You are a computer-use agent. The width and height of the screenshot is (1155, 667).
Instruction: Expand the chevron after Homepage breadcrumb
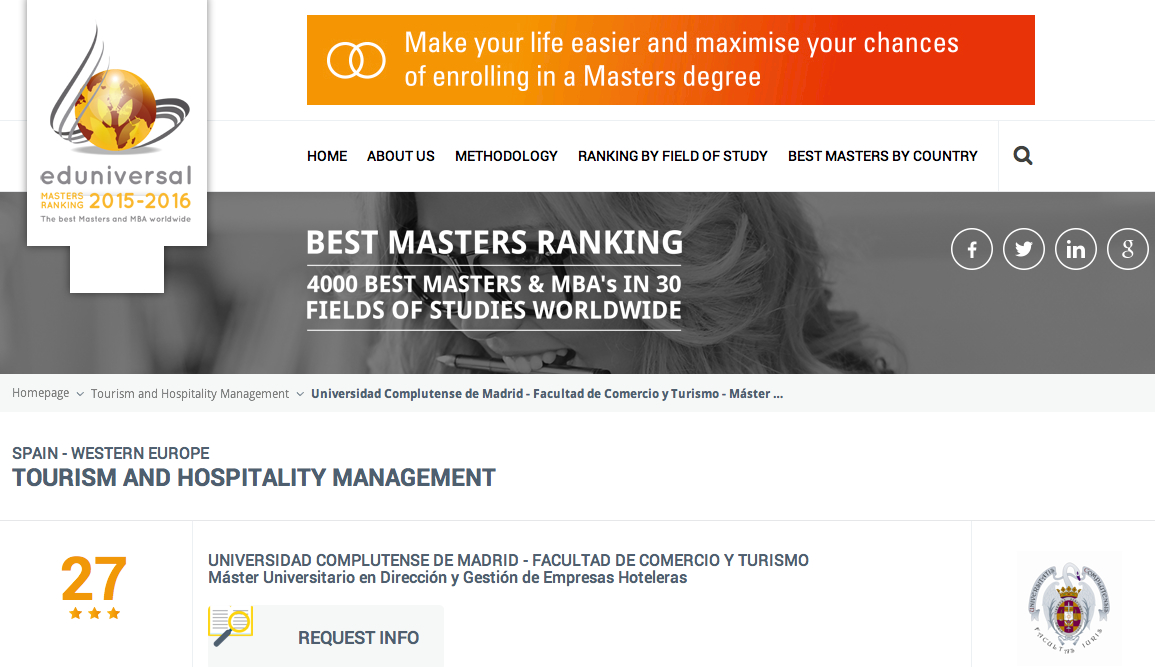click(x=80, y=395)
